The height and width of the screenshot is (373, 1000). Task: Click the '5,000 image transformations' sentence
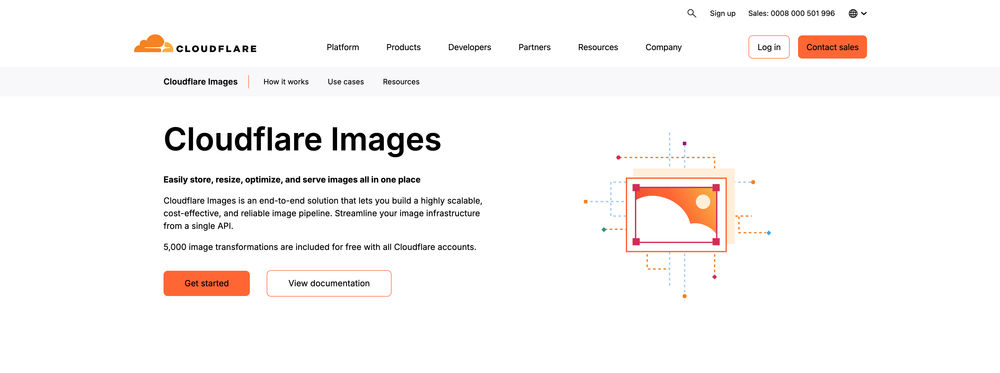[320, 247]
